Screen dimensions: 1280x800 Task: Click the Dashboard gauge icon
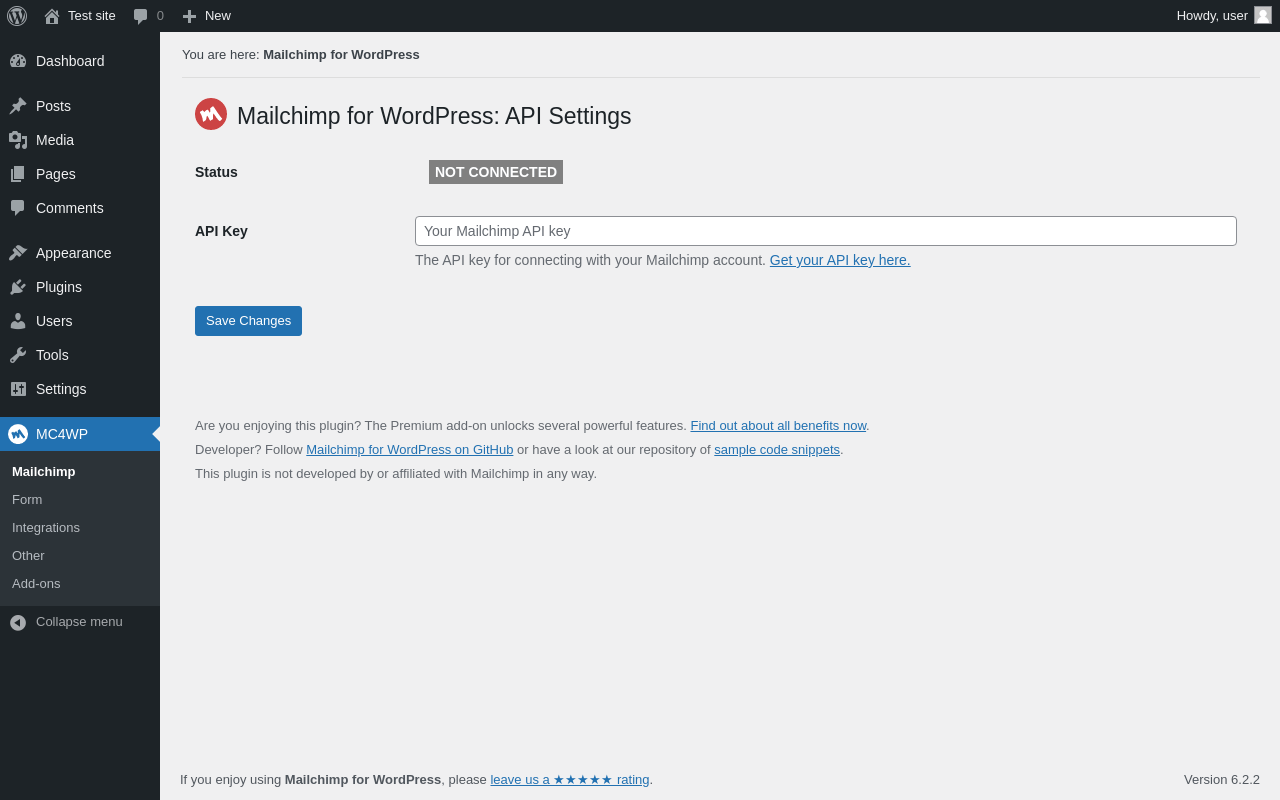point(18,61)
